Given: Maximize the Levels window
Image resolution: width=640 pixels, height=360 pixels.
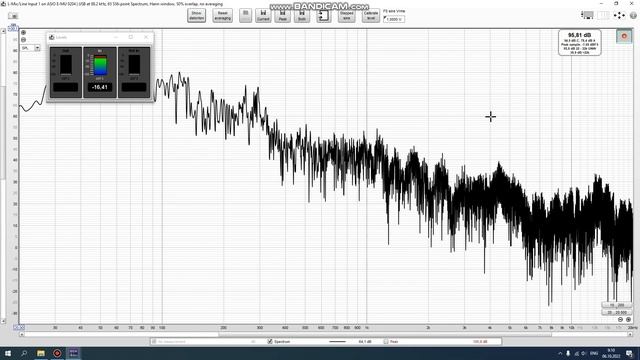Looking at the screenshot, I should (x=131, y=37).
